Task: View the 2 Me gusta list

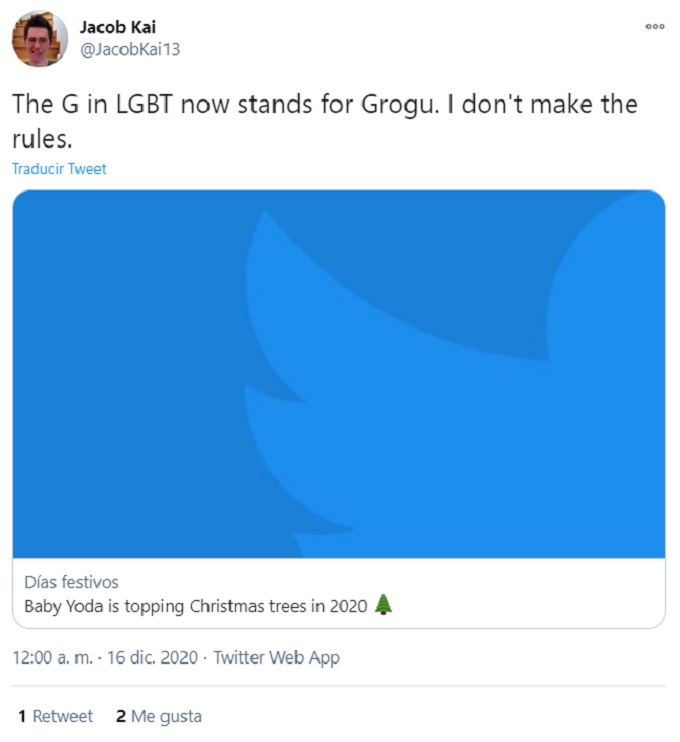Action: 159,716
